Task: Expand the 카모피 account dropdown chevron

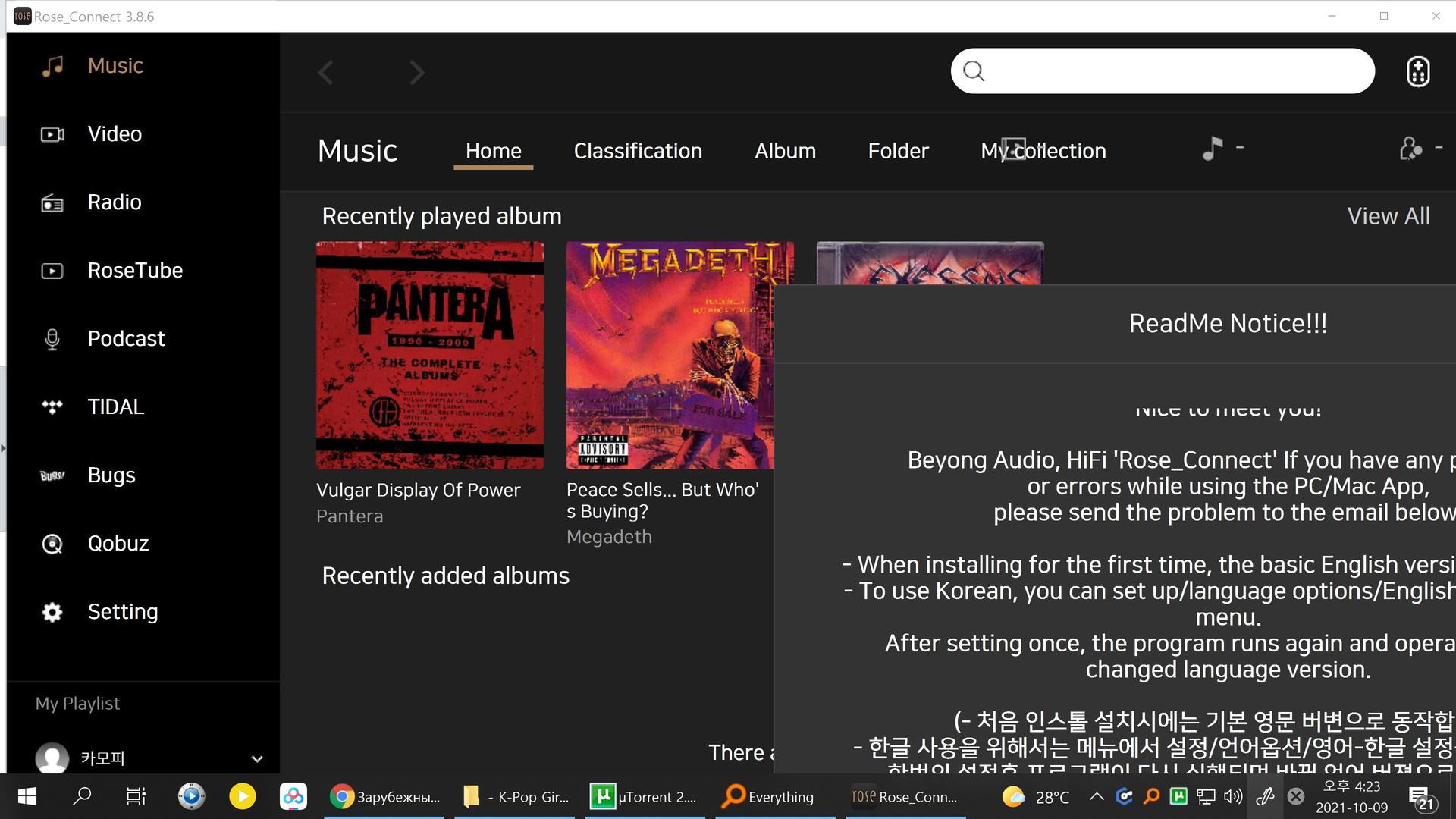Action: tap(257, 758)
